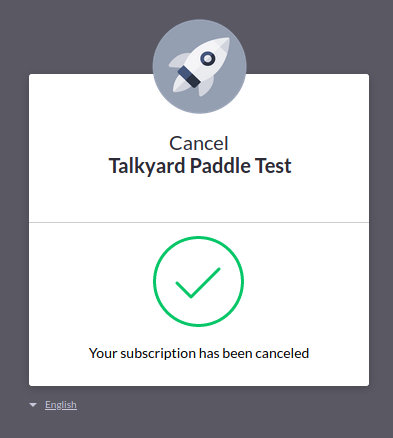Image resolution: width=393 pixels, height=438 pixels.
Task: Click the subscription canceled confirmation message
Action: click(199, 353)
